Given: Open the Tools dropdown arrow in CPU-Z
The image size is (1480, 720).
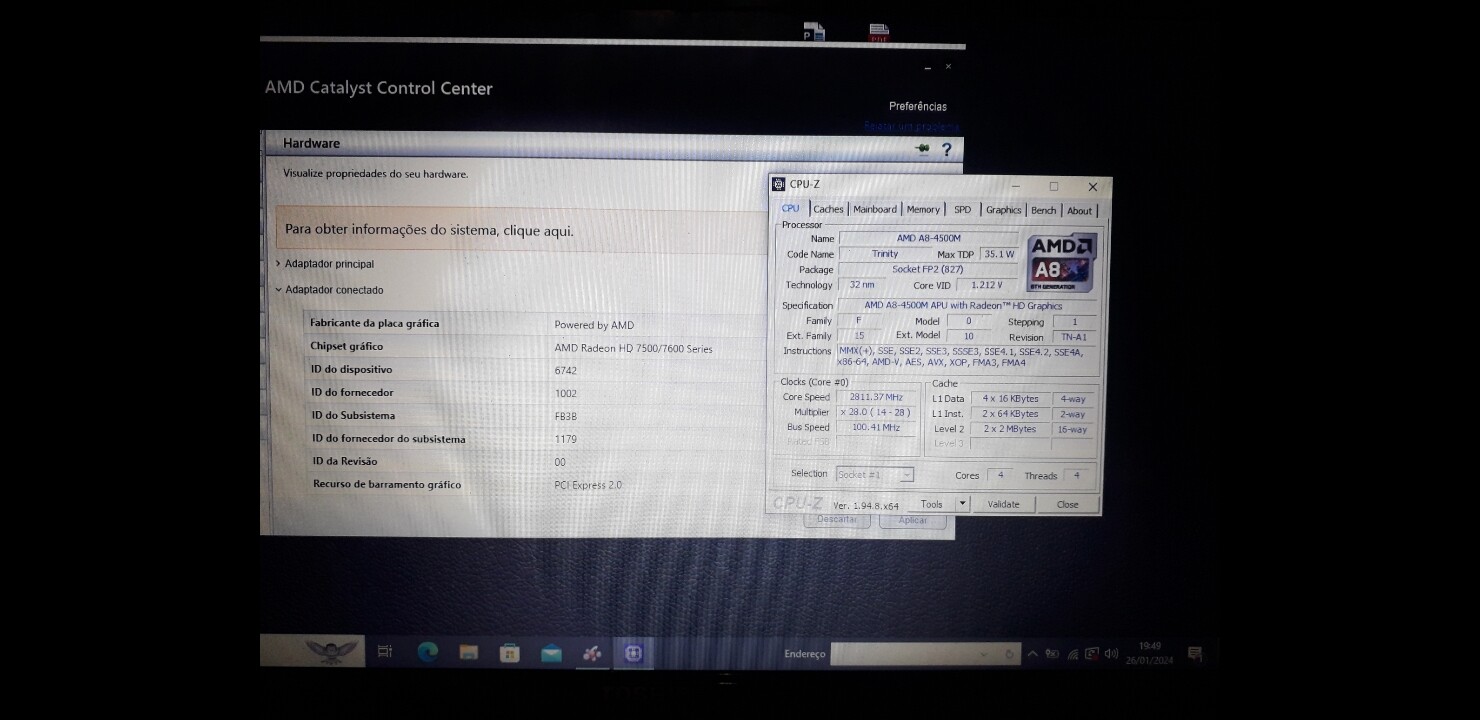Looking at the screenshot, I should coord(962,504).
